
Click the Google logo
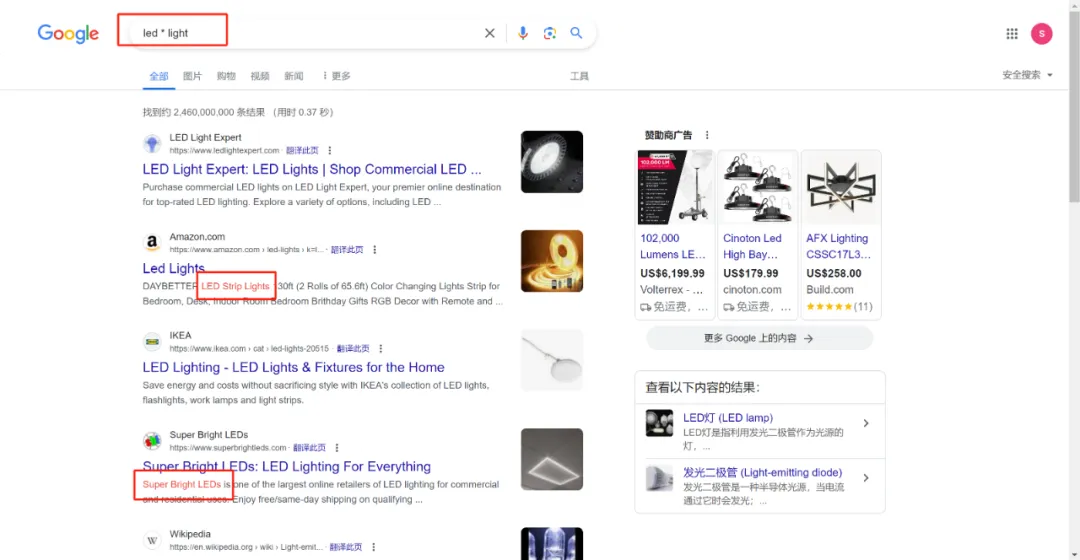tap(68, 33)
